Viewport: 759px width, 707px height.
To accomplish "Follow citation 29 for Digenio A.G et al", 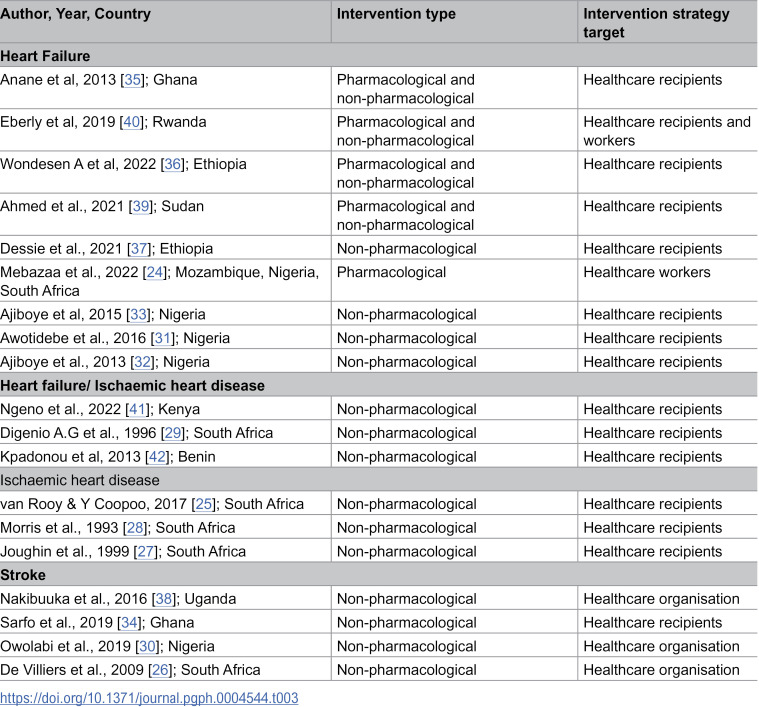I will pyautogui.click(x=173, y=433).
